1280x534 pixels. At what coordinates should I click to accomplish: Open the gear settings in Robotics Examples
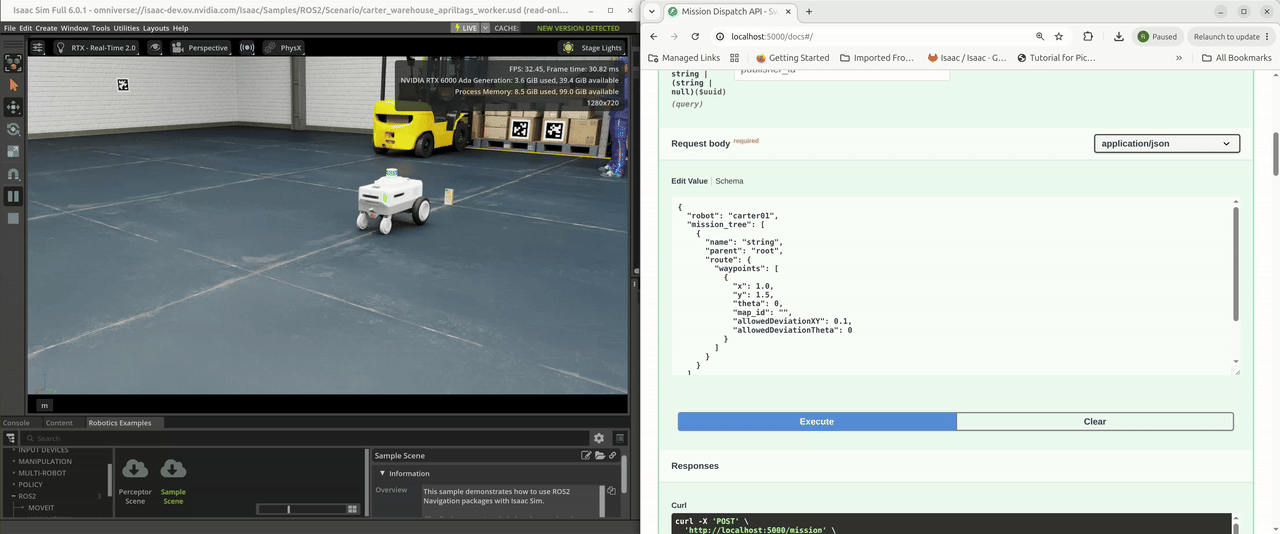coord(599,438)
